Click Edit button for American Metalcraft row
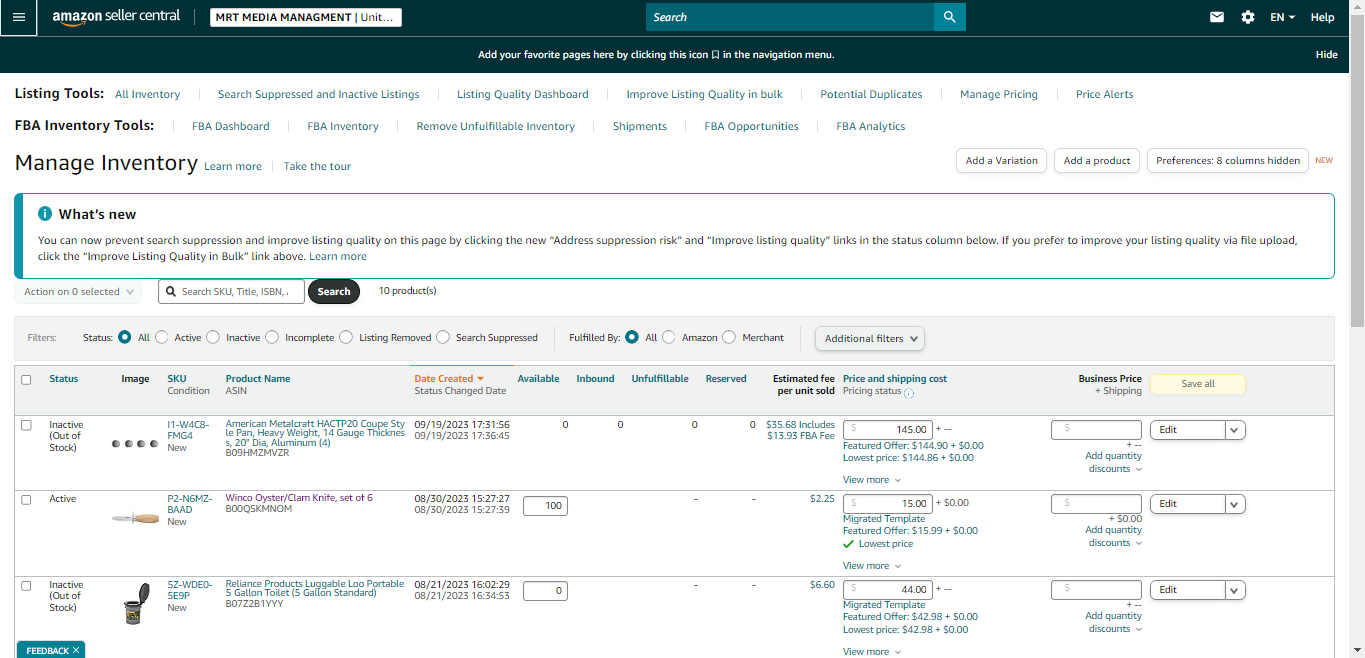Viewport: 1365px width, 658px height. coord(1188,430)
